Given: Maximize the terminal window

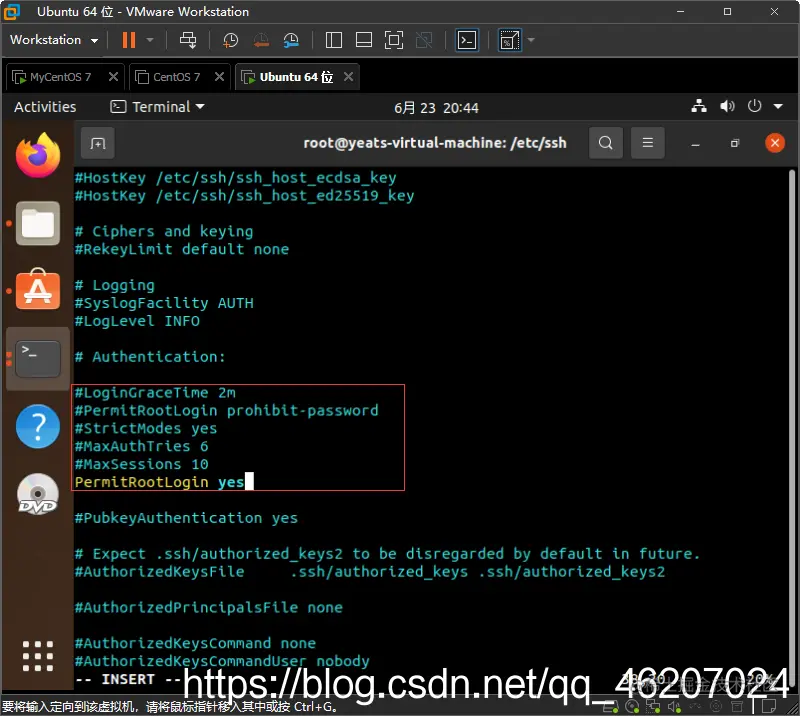Looking at the screenshot, I should 735,143.
